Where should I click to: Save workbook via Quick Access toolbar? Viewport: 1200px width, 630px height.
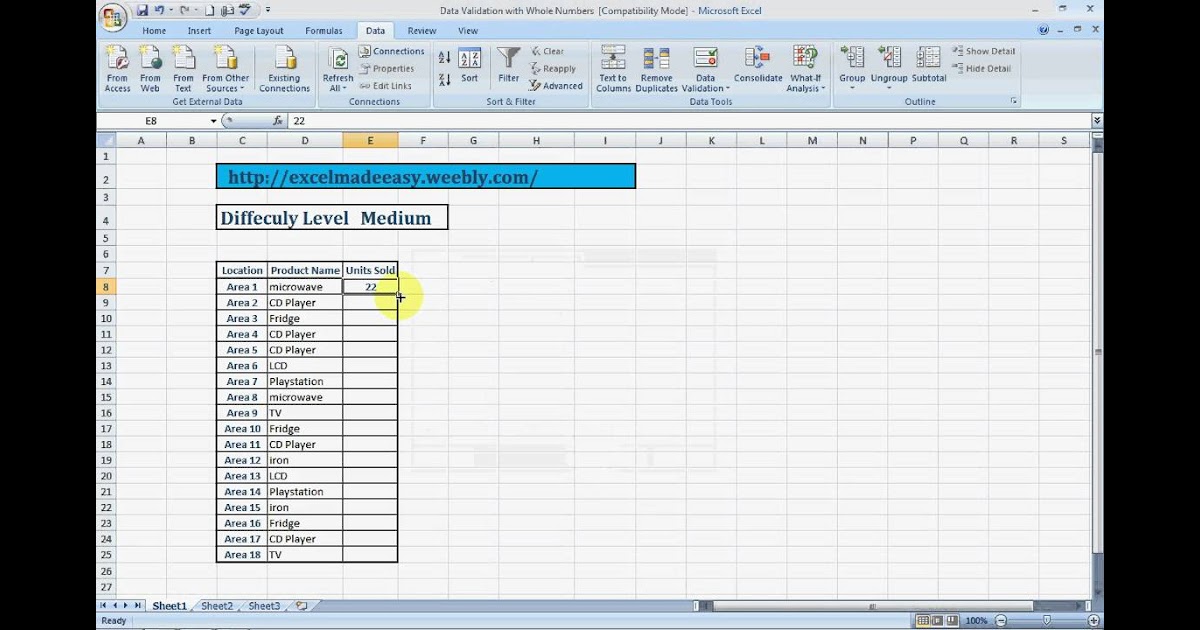[x=143, y=10]
